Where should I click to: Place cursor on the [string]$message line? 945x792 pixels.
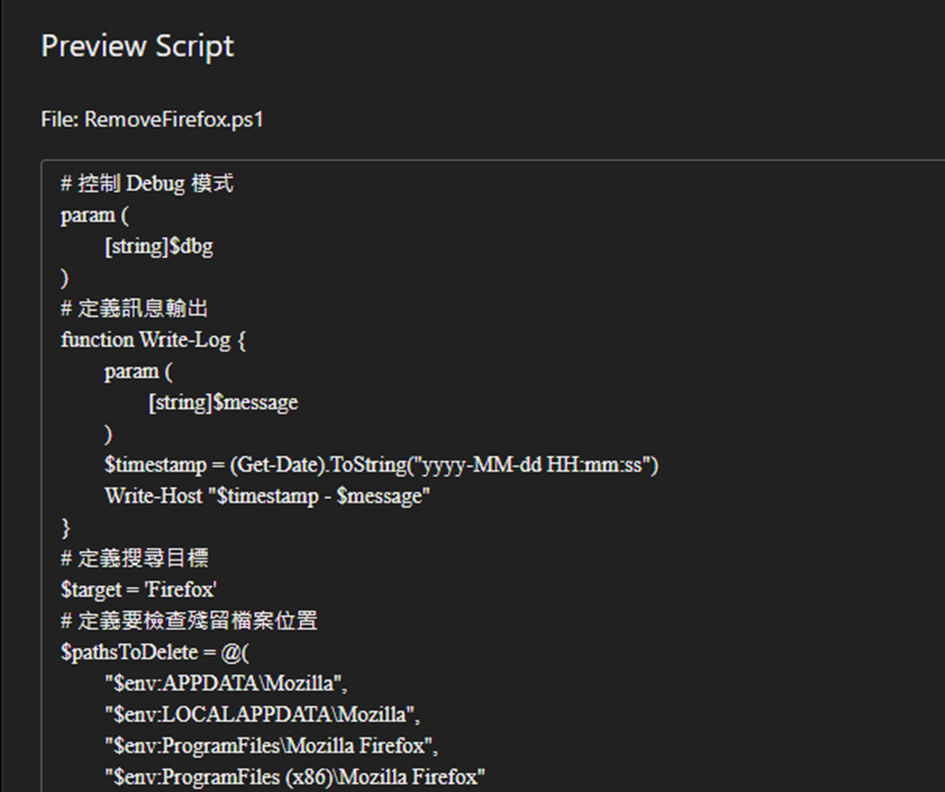tap(223, 403)
